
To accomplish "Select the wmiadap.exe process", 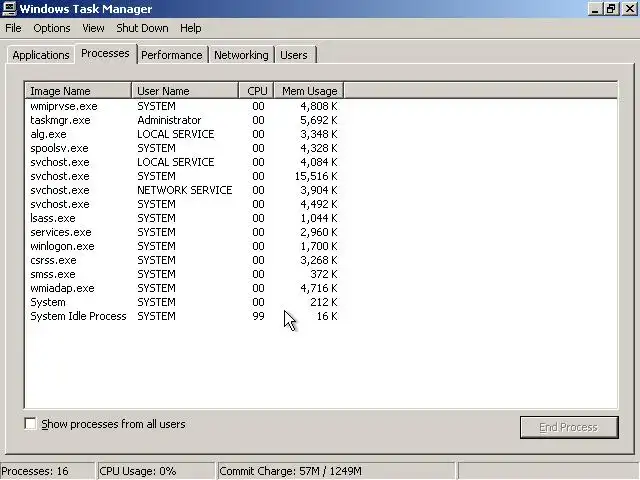I will point(184,288).
